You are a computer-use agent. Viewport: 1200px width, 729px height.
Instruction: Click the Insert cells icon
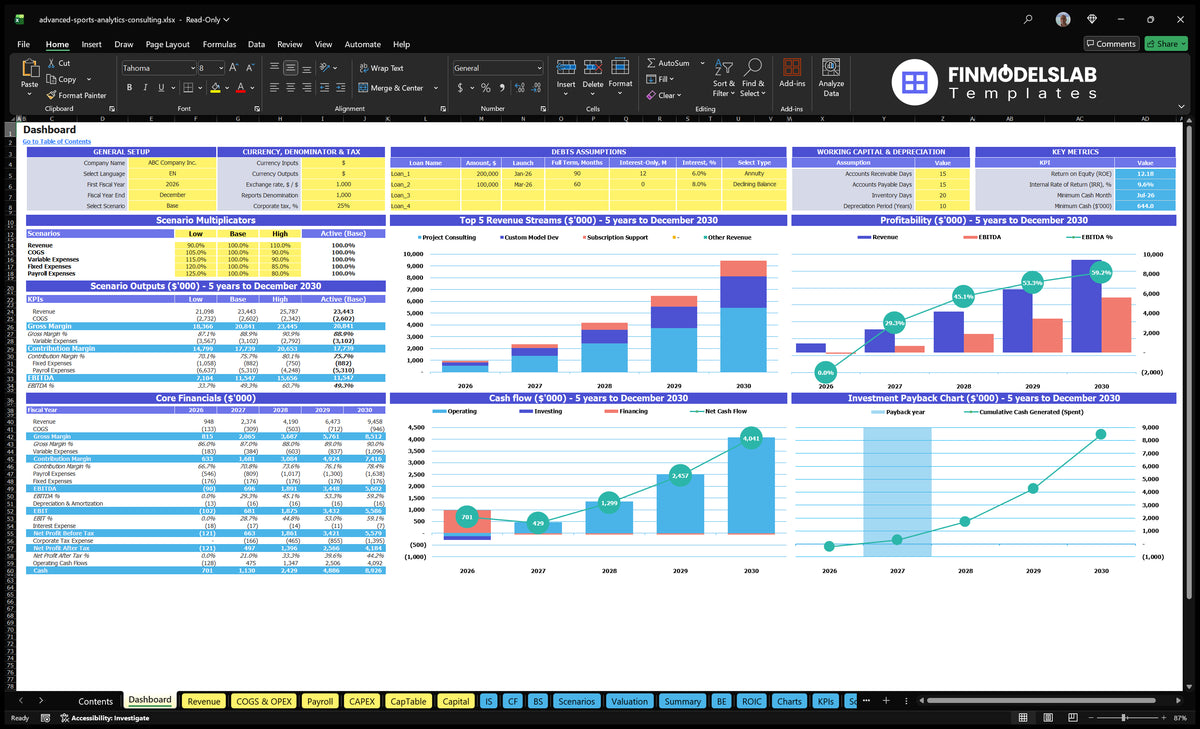(566, 68)
